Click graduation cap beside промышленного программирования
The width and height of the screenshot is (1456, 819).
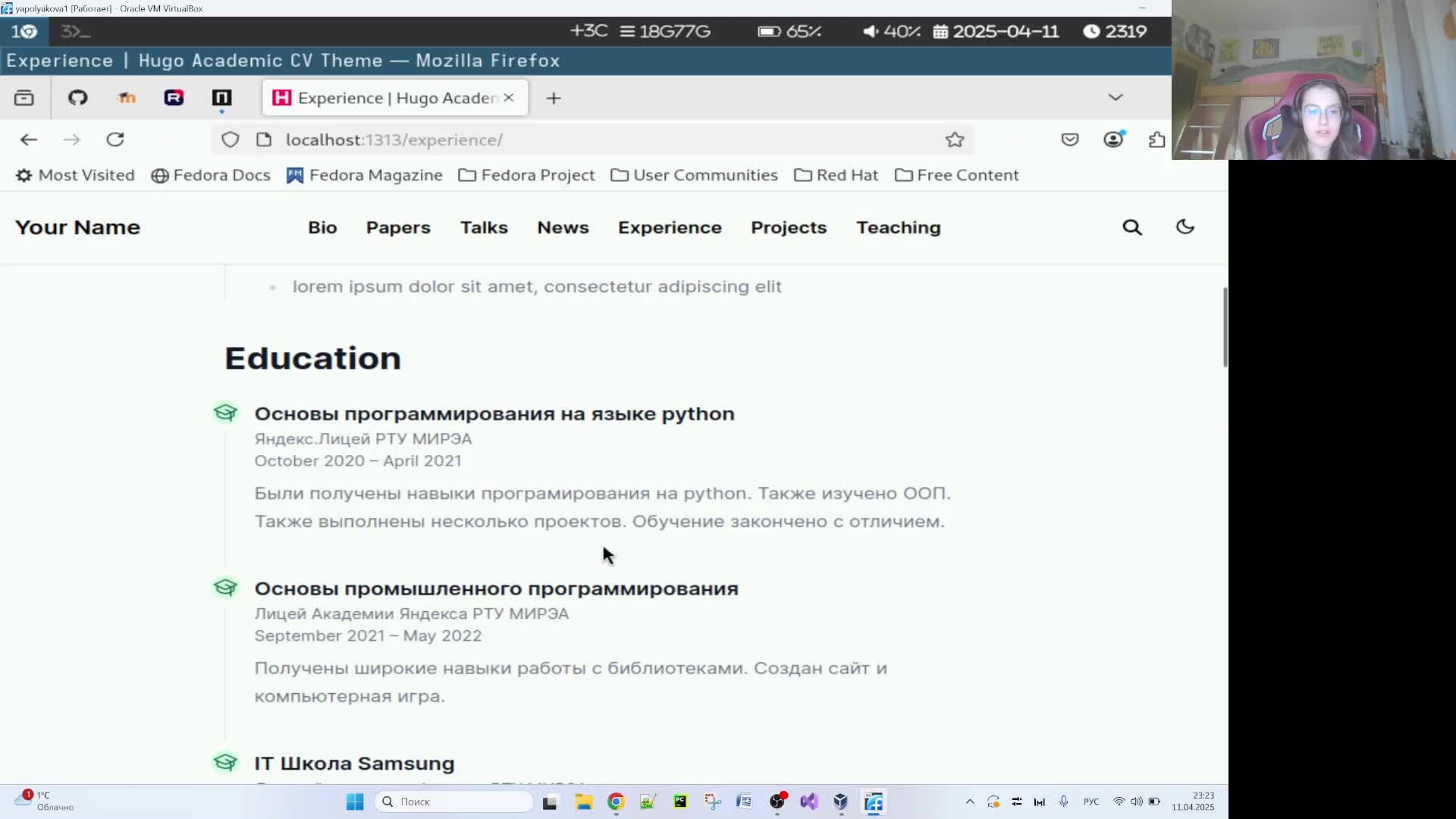(225, 588)
